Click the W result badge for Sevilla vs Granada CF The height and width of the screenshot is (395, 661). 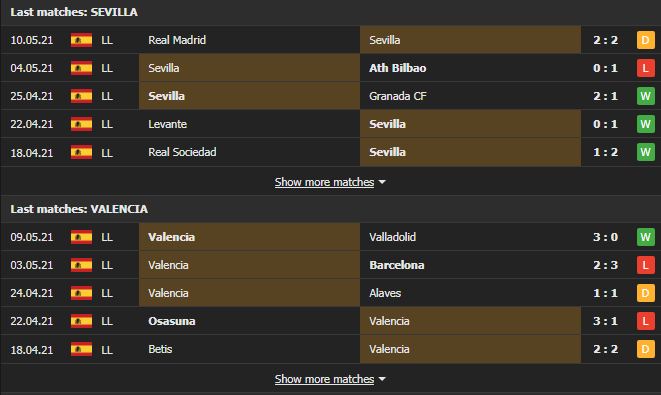coord(645,96)
